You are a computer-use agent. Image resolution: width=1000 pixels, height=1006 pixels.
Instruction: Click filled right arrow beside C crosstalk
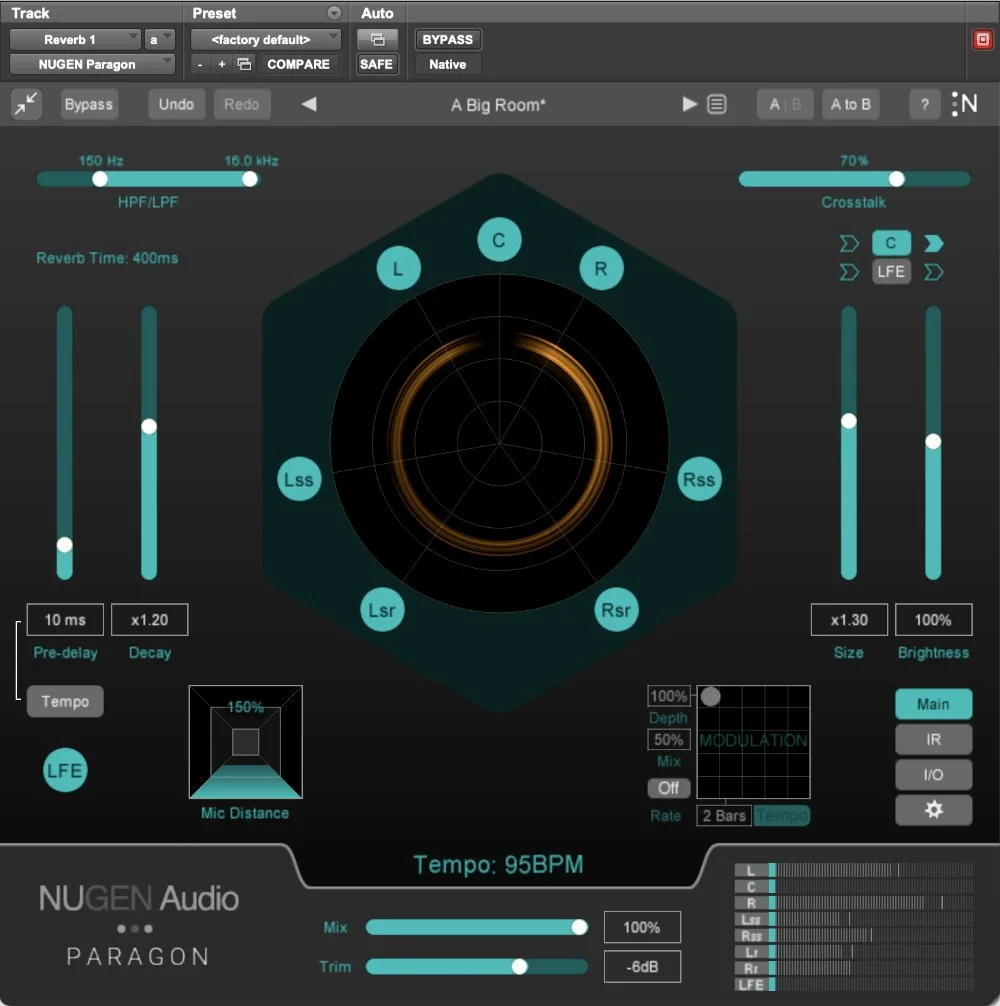(x=933, y=243)
